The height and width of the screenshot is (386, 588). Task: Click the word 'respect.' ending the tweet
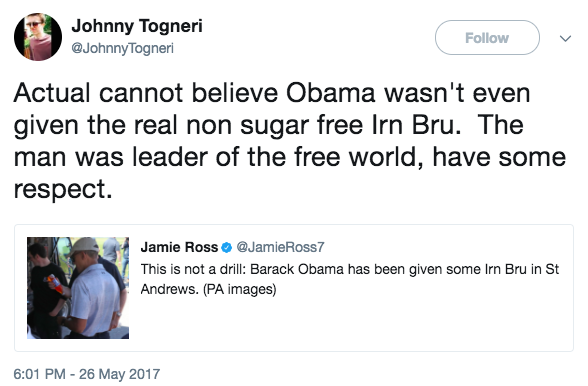click(63, 189)
